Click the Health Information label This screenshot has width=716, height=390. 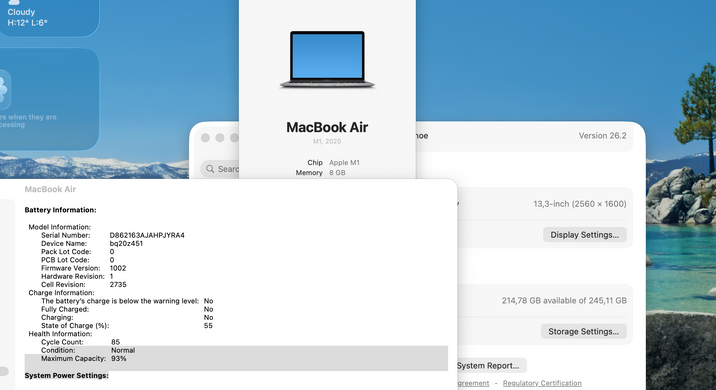60,334
